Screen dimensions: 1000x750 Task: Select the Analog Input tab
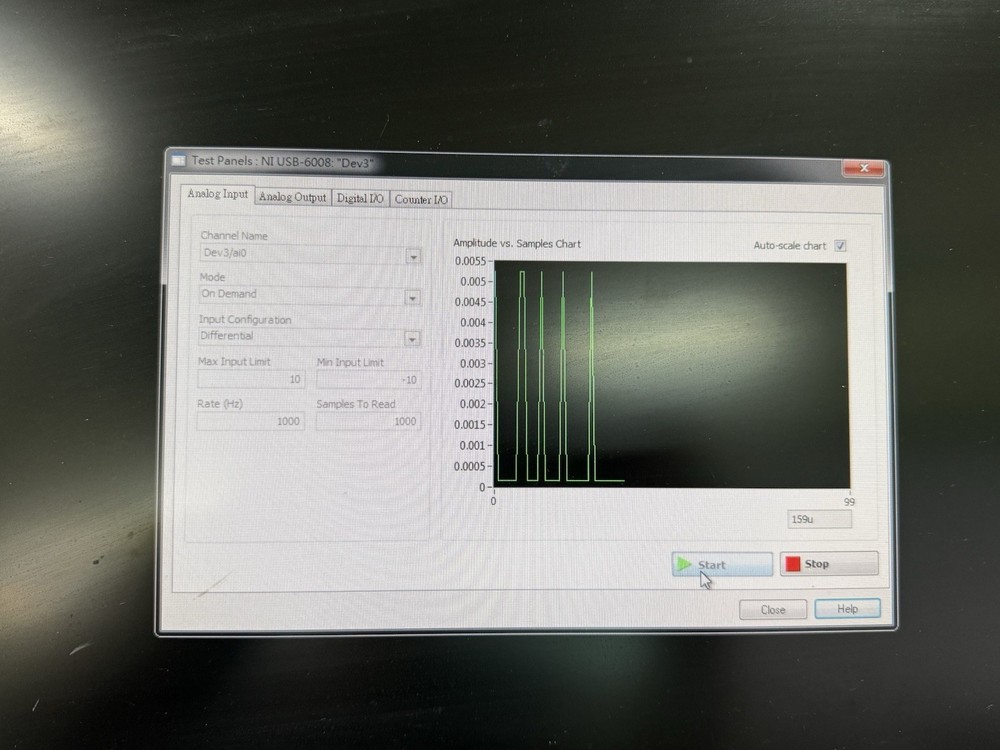[x=216, y=195]
